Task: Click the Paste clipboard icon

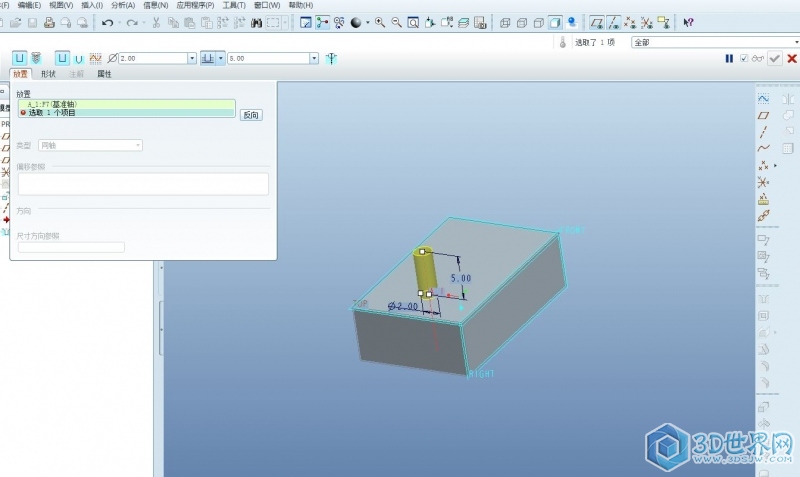Action: click(190, 22)
